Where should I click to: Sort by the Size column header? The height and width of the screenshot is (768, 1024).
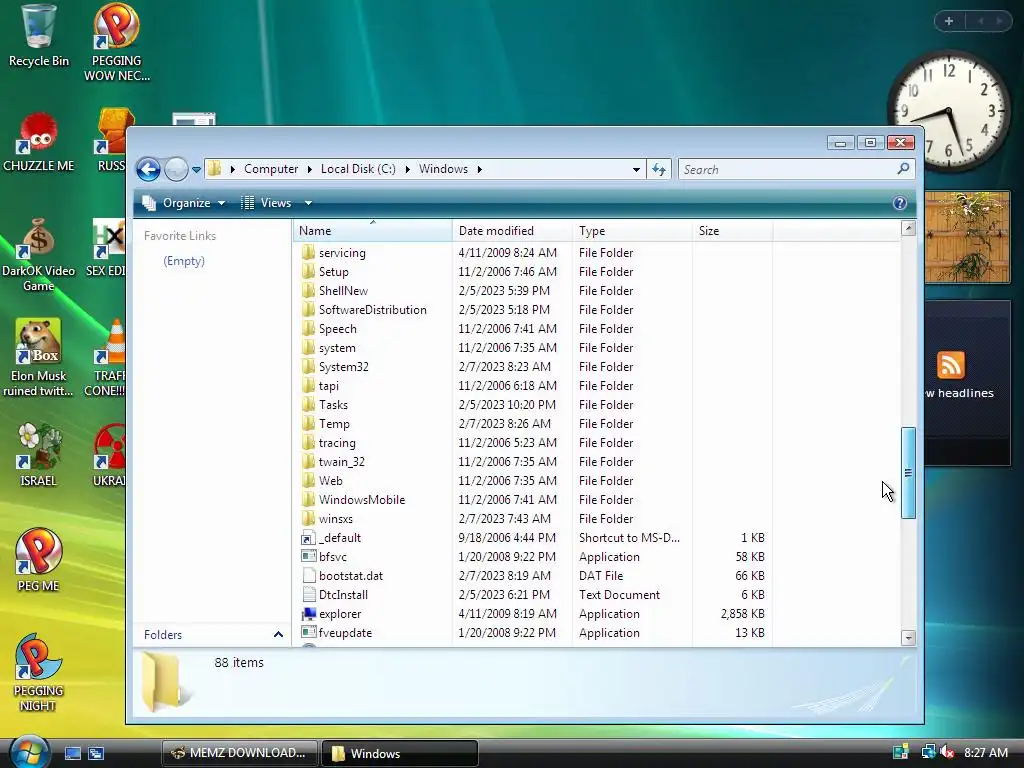click(x=732, y=231)
